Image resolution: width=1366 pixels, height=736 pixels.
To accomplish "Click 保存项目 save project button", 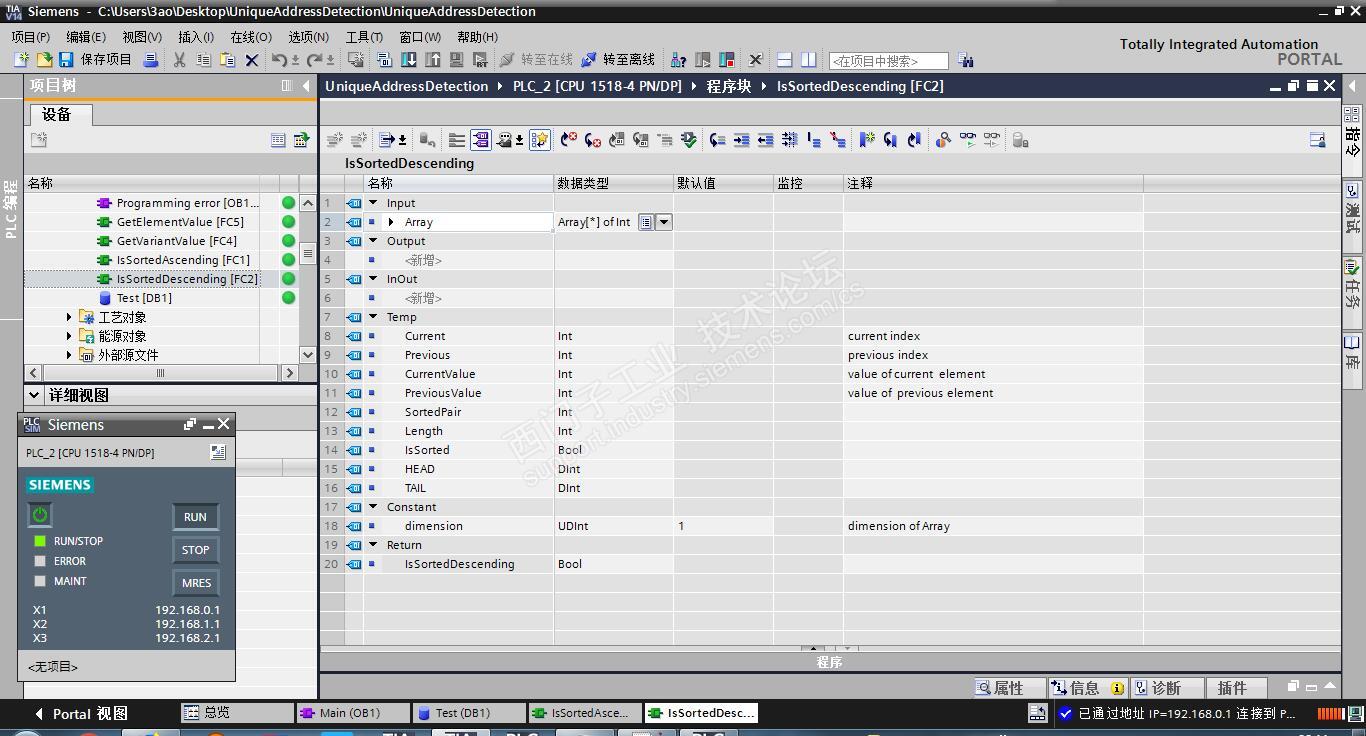I will (95, 60).
